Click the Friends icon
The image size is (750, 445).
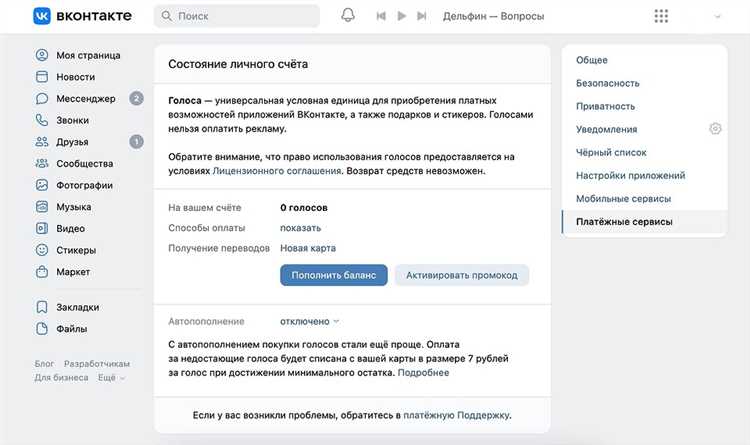pyautogui.click(x=42, y=142)
